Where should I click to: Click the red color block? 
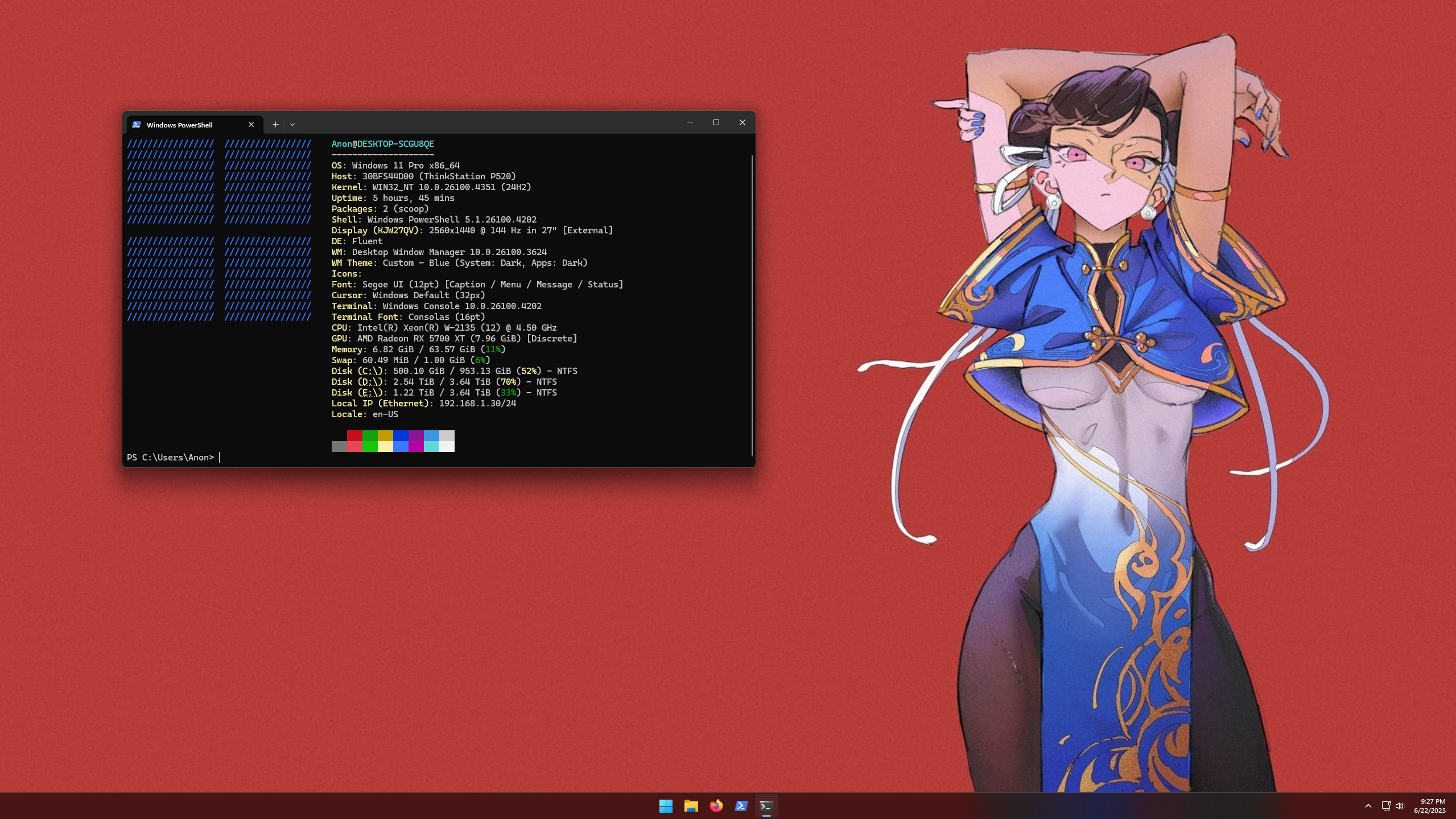pyautogui.click(x=354, y=436)
